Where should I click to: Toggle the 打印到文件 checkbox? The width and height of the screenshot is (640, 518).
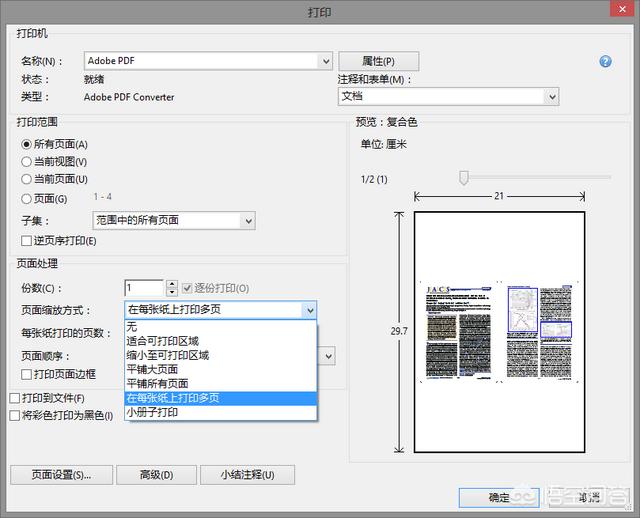(x=14, y=398)
